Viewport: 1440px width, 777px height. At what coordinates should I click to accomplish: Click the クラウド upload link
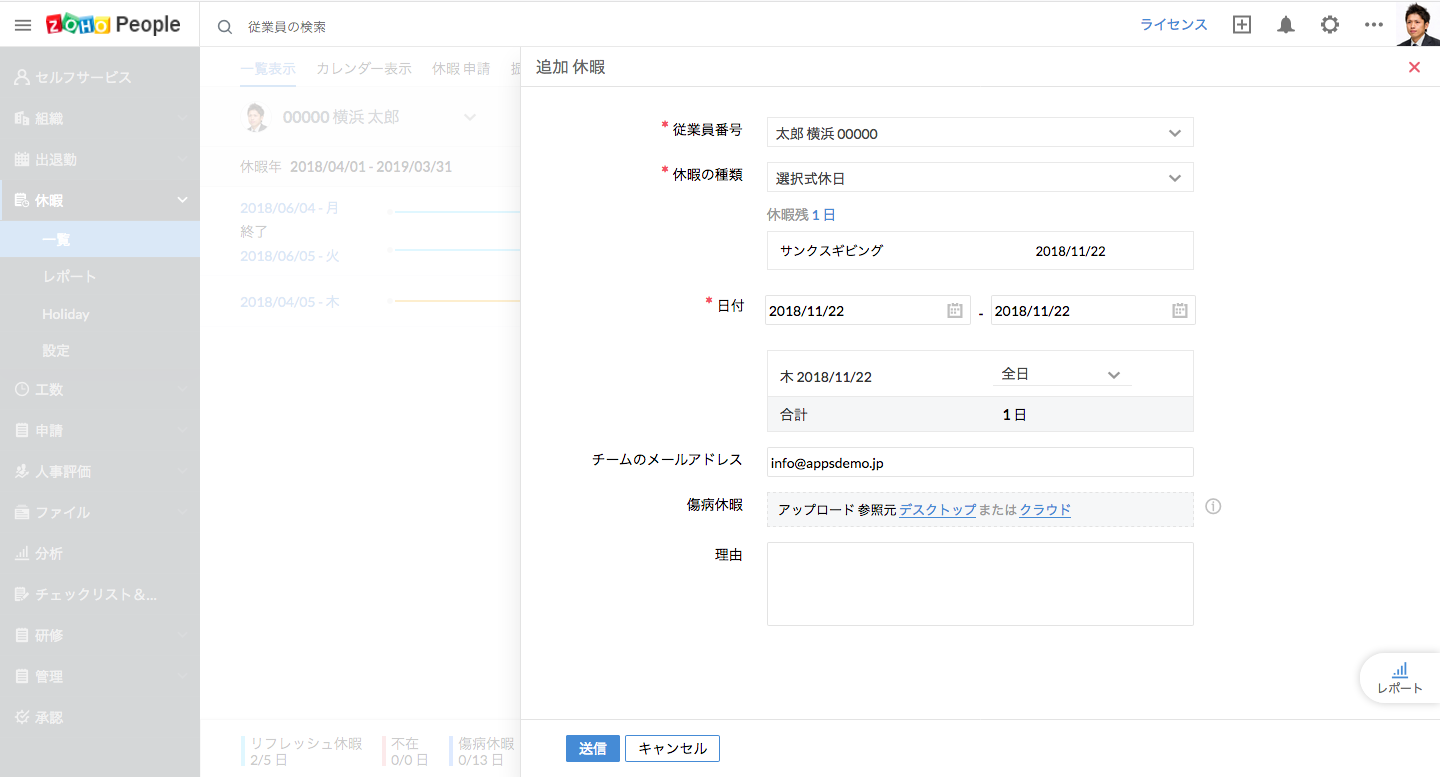pos(1045,510)
